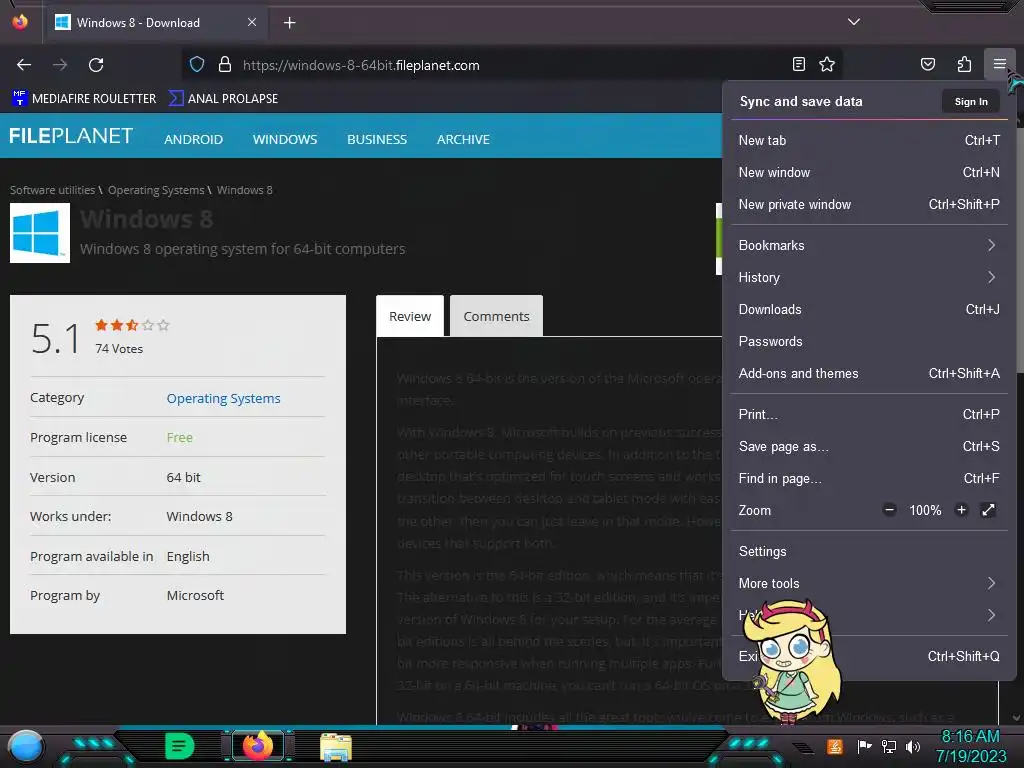Click the Start orb on taskbar
The height and width of the screenshot is (768, 1024).
click(x=25, y=747)
